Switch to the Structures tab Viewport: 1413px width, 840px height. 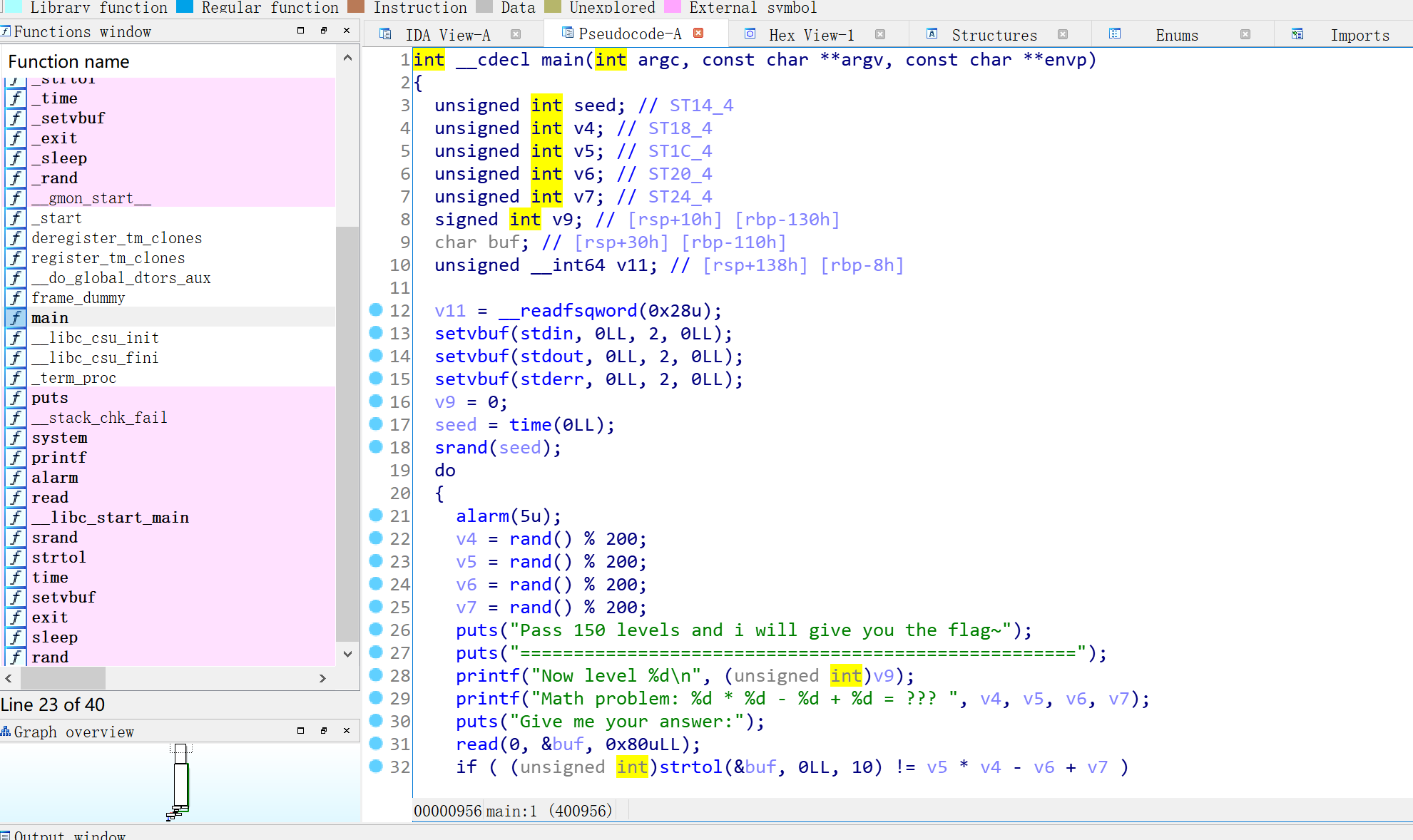point(994,35)
